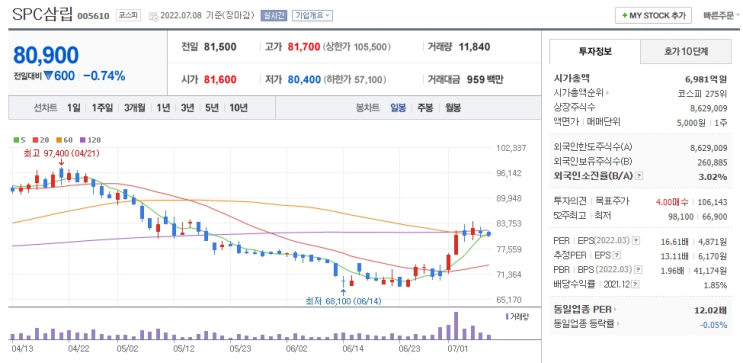This screenshot has width=743, height=363.
Task: Click the 투자의견 label
Action: coord(570,202)
